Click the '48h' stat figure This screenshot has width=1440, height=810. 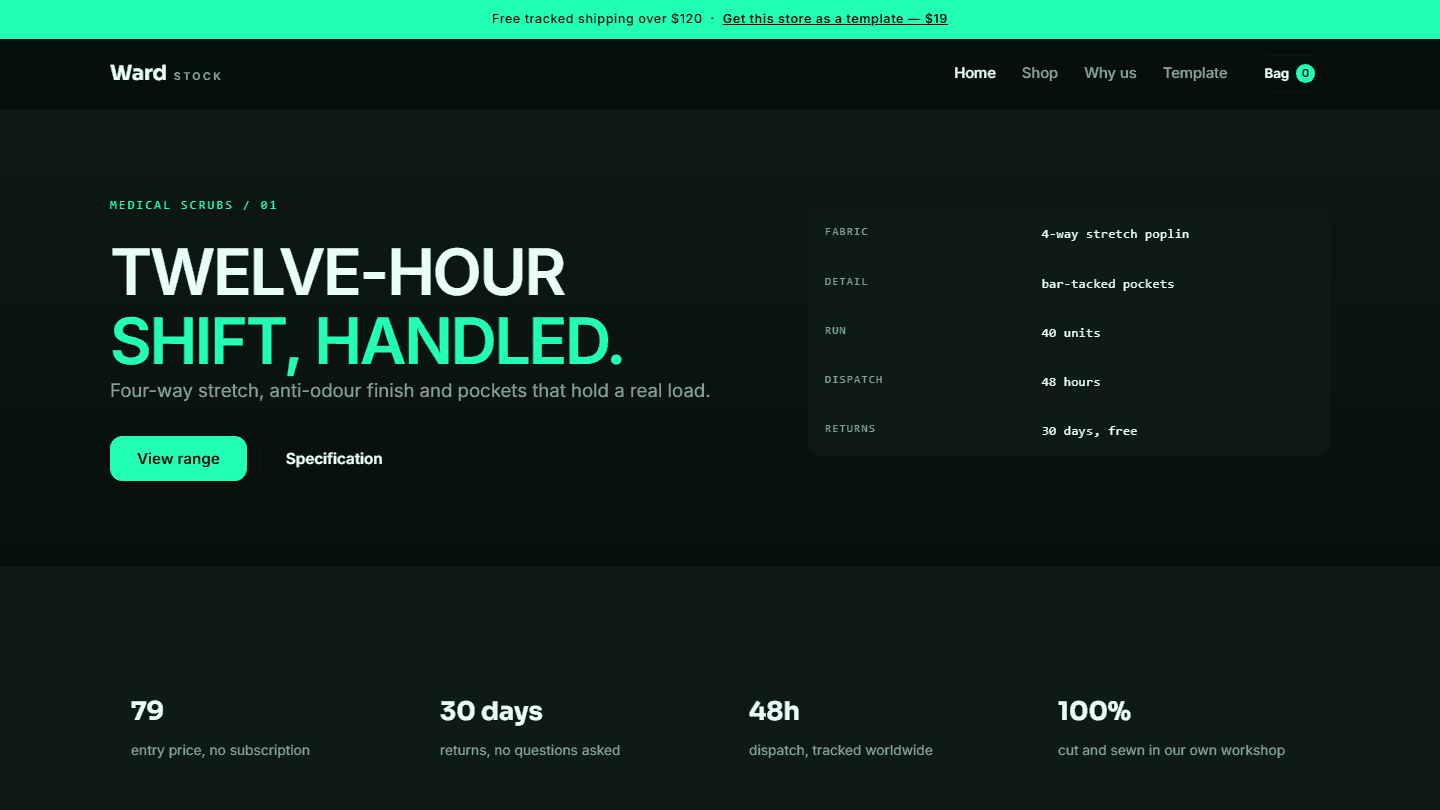click(774, 711)
